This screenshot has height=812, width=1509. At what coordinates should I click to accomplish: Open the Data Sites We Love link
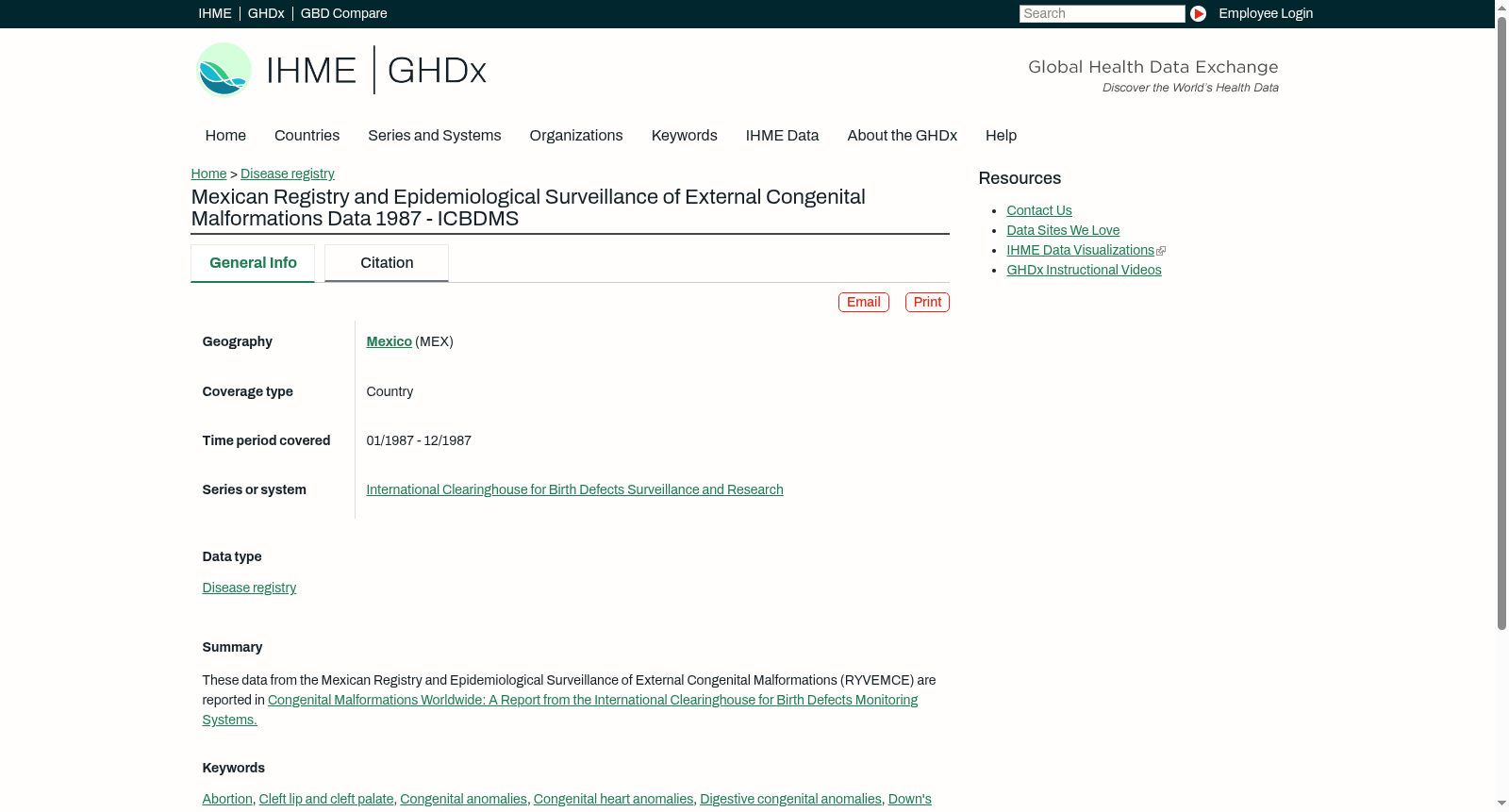pos(1063,230)
